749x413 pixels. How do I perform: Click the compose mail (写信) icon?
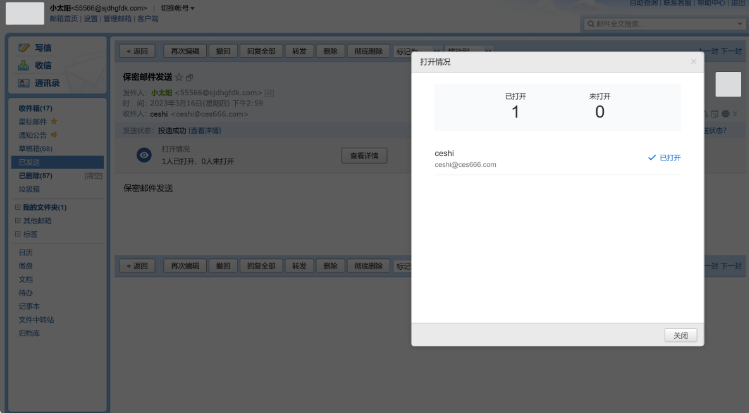pos(24,48)
